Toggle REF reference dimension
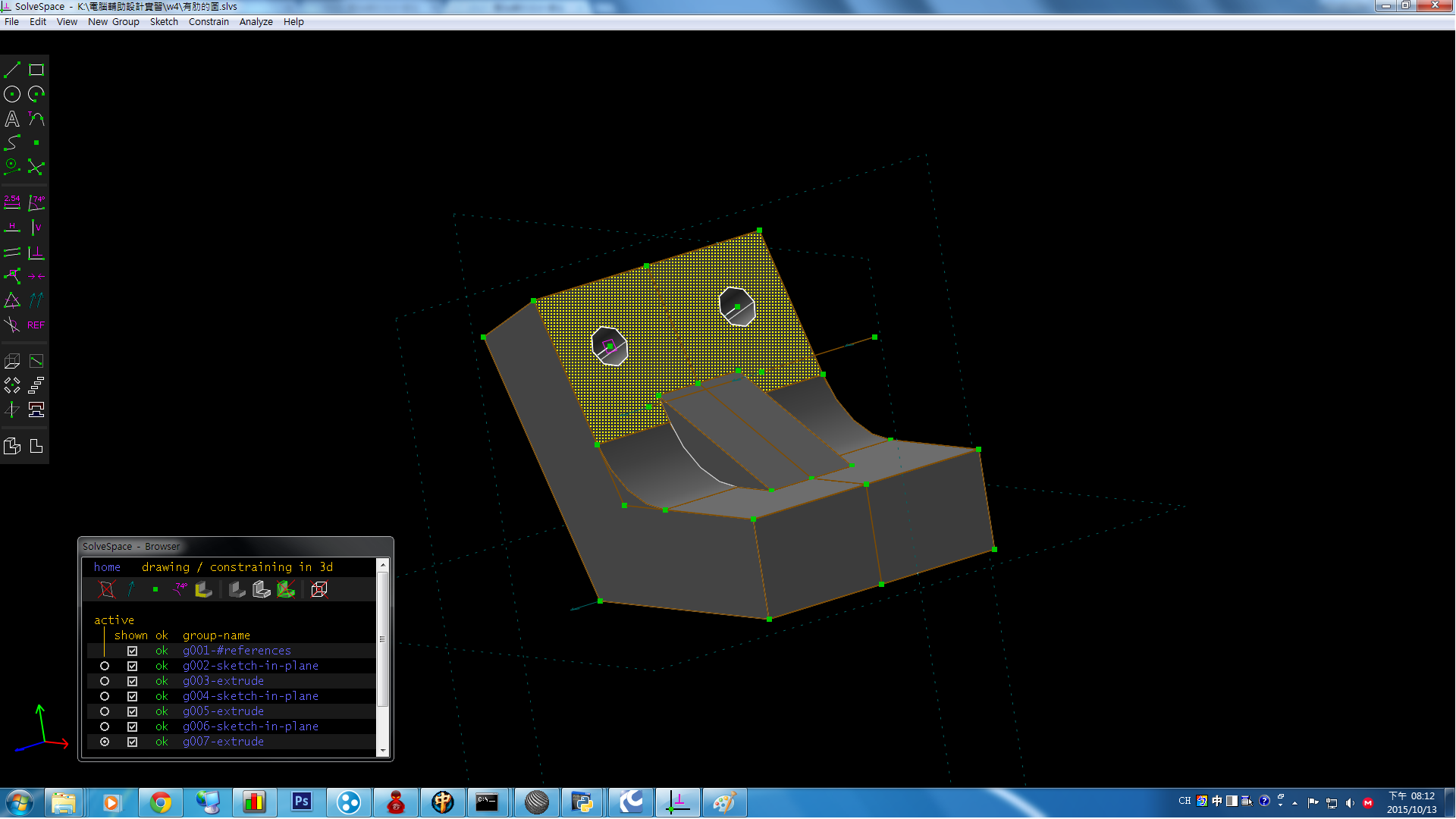The width and height of the screenshot is (1456, 819). (x=36, y=325)
